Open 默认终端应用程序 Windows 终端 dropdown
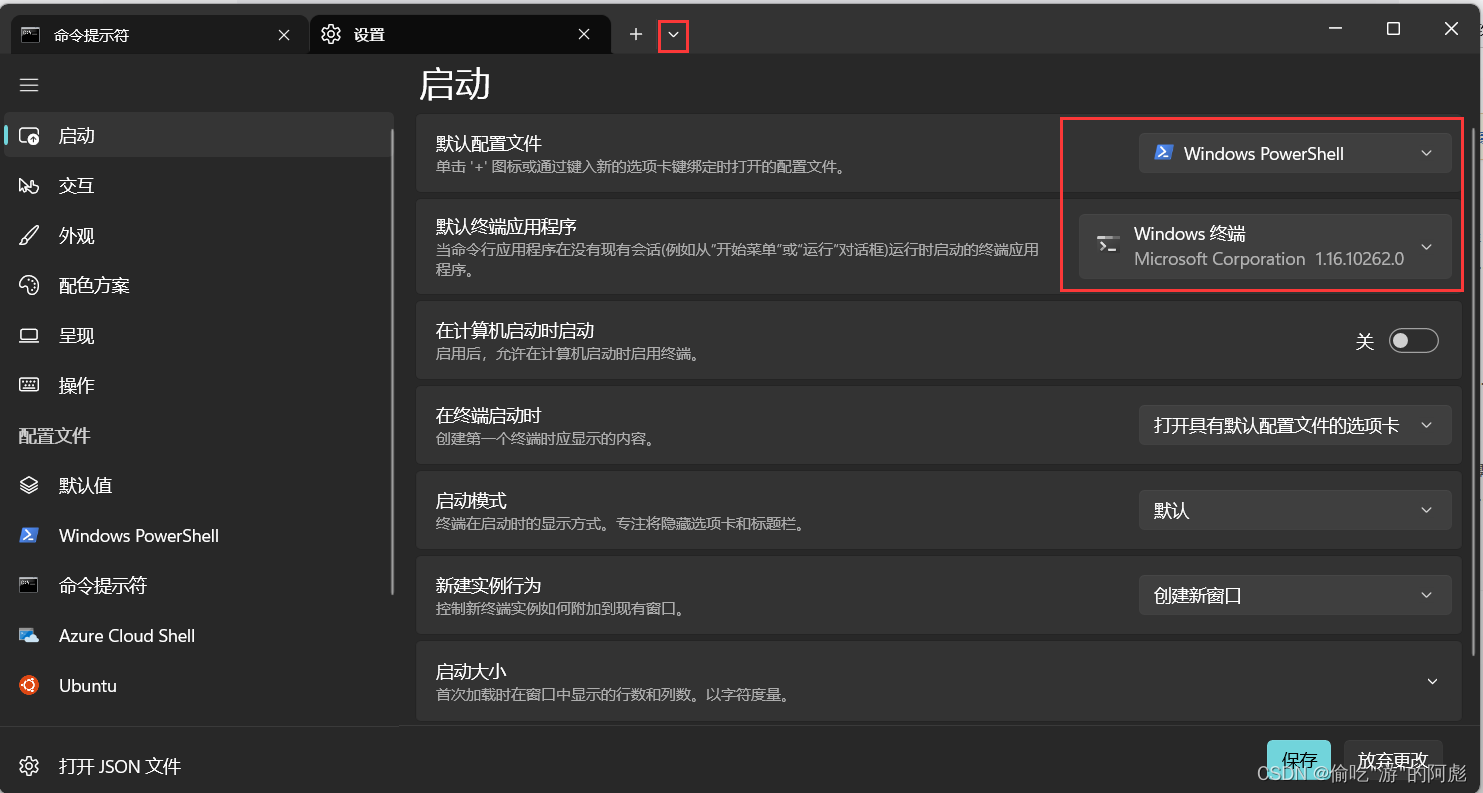1483x793 pixels. [x=1265, y=246]
